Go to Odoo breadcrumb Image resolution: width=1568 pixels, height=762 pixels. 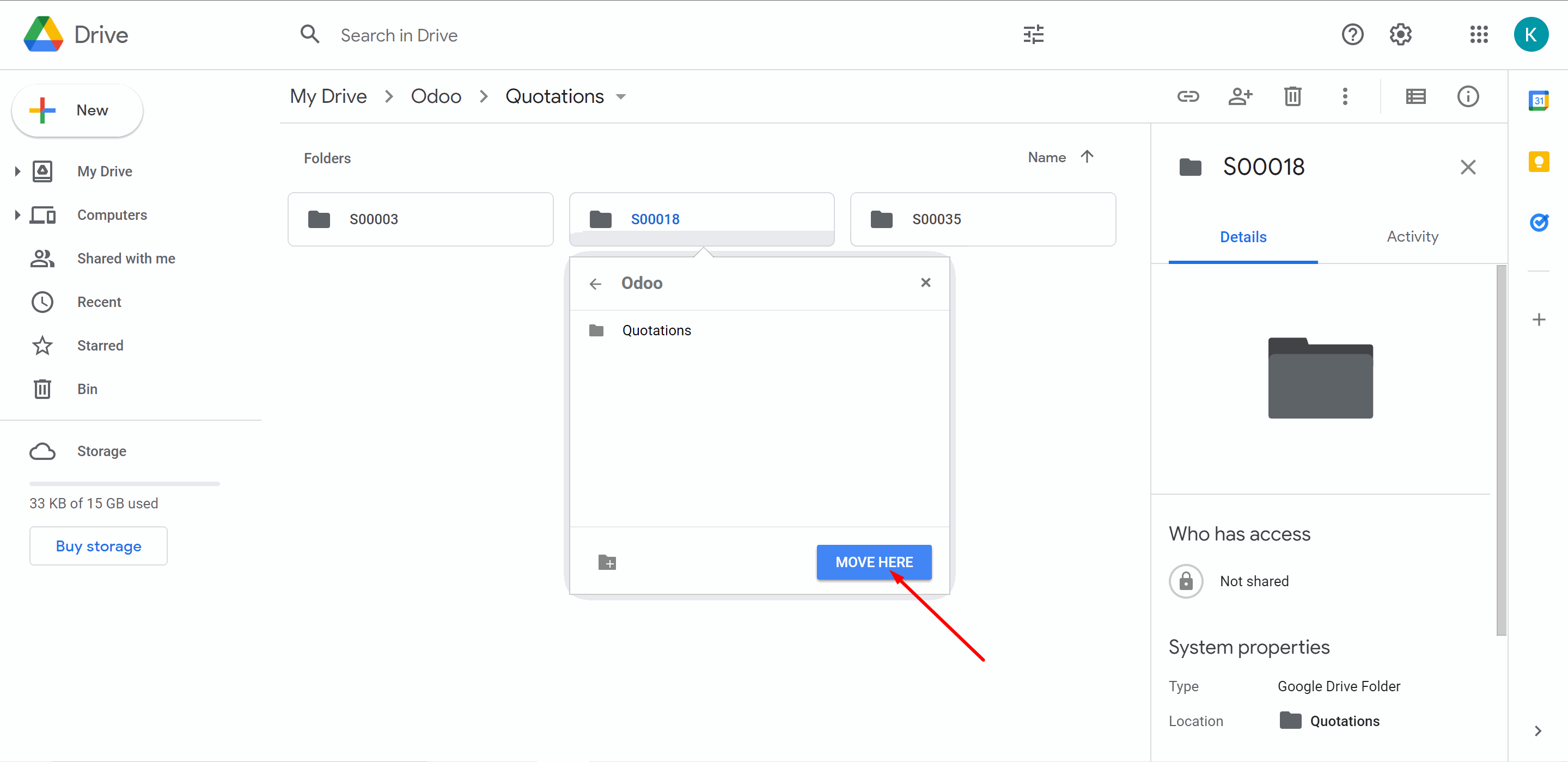[436, 96]
